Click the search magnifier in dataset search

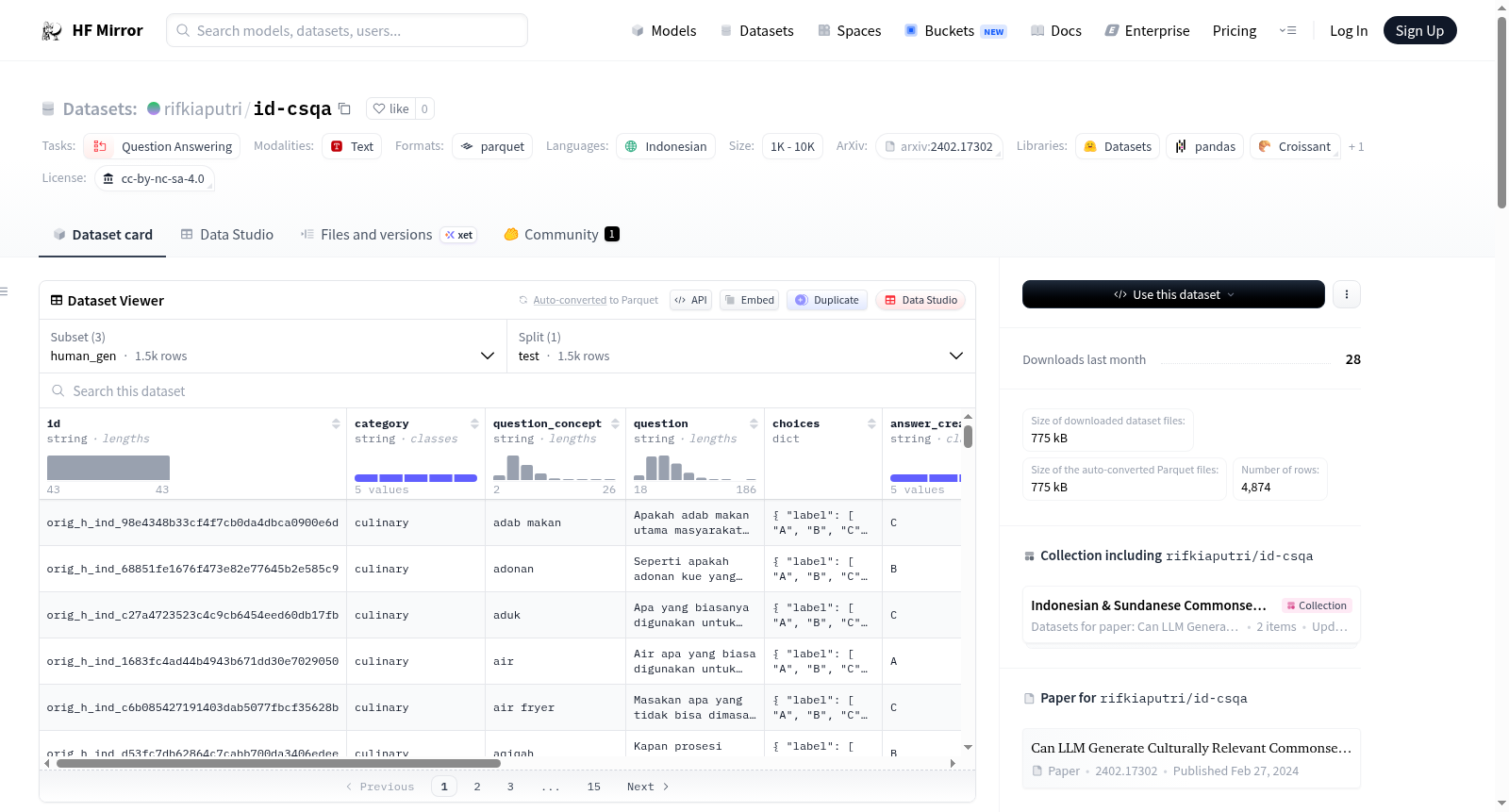pyautogui.click(x=58, y=390)
